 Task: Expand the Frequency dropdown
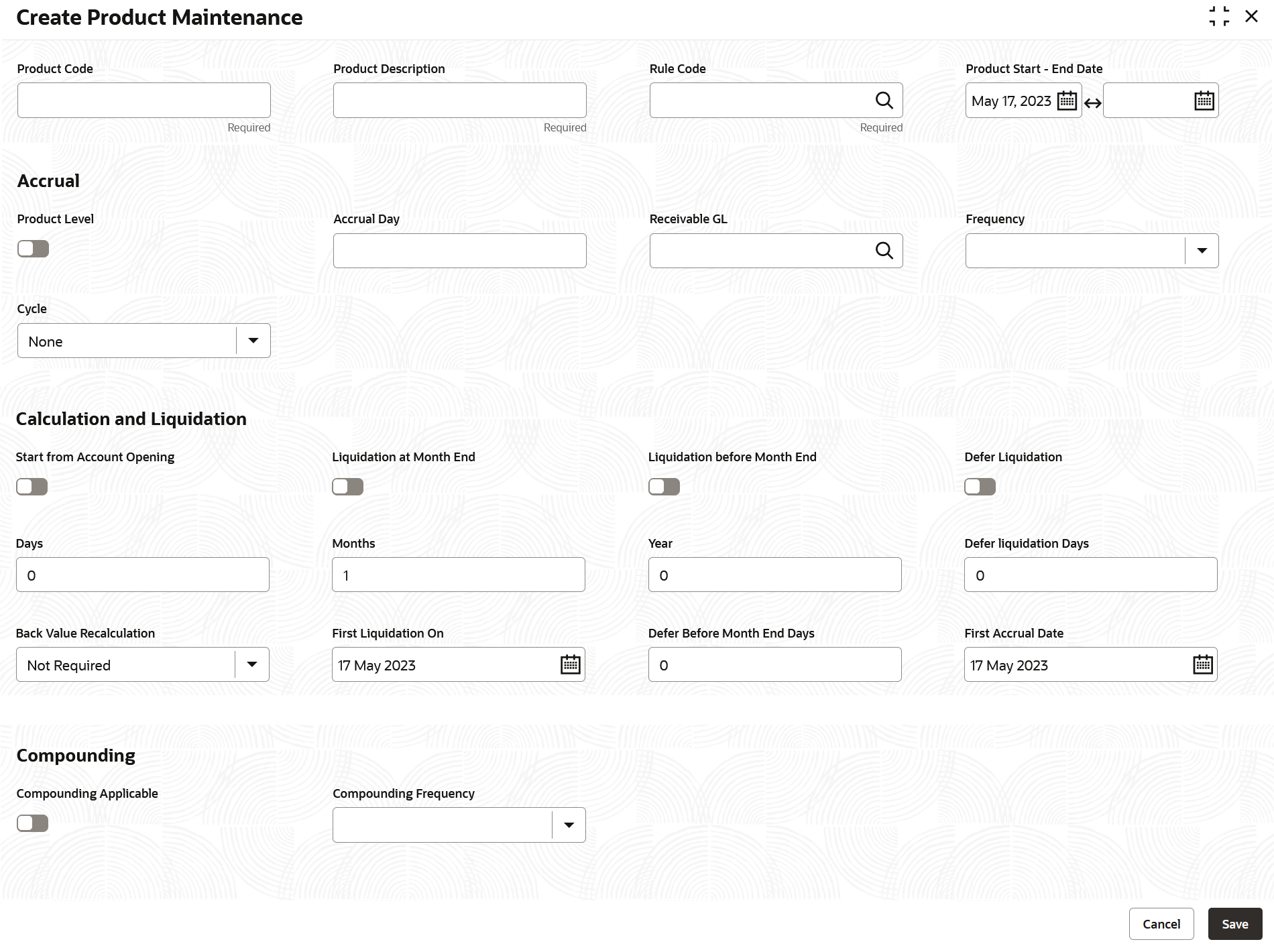(x=1202, y=251)
